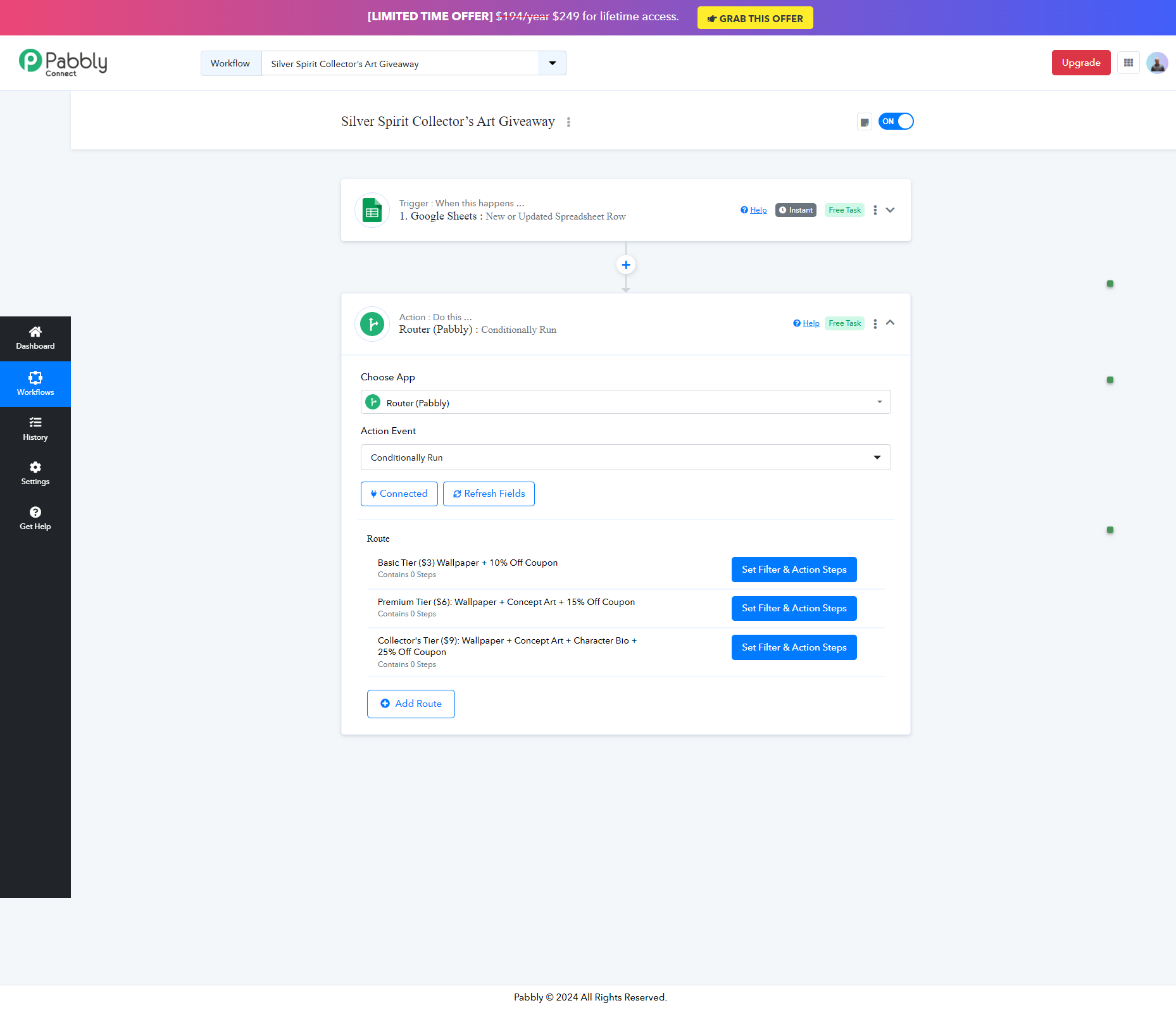The height and width of the screenshot is (1010, 1176).
Task: Add a step with the plus icon
Action: [626, 265]
